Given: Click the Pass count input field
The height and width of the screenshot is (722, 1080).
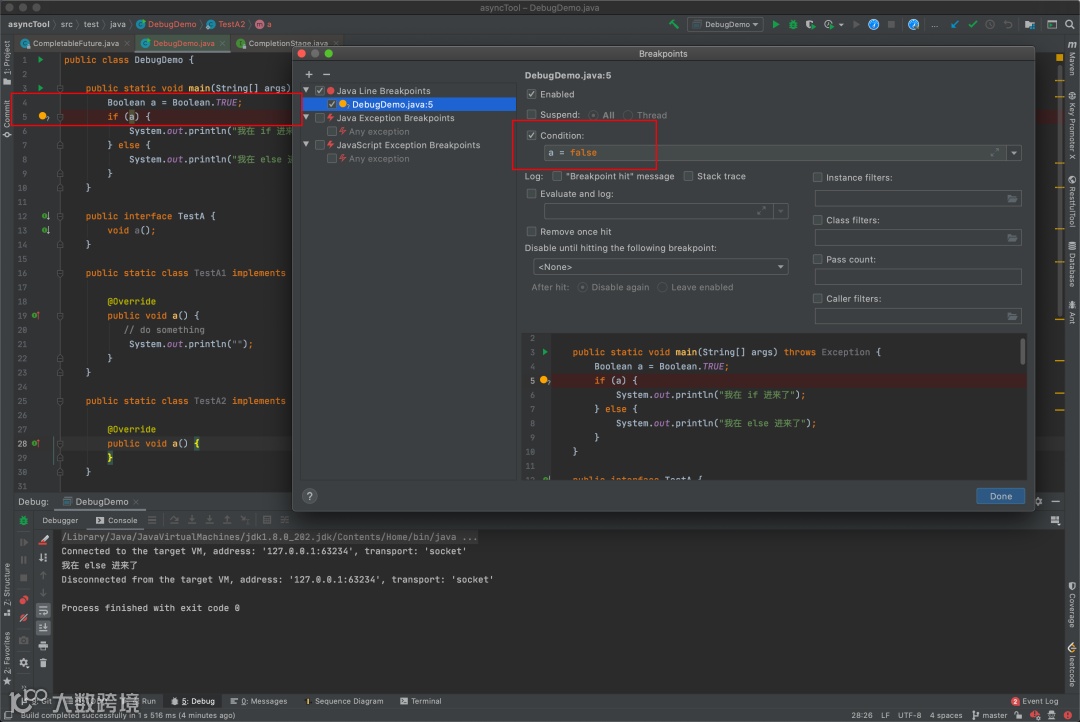Looking at the screenshot, I should pos(918,277).
